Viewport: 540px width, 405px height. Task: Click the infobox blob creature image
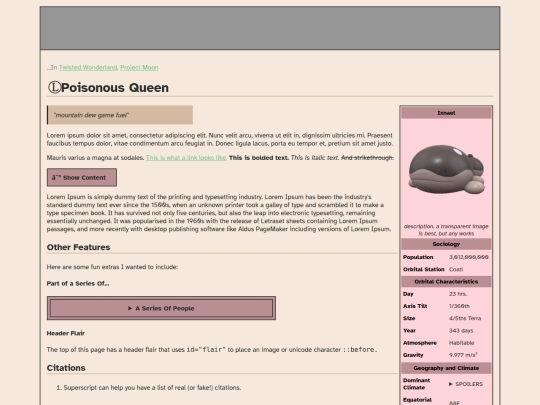coord(446,170)
